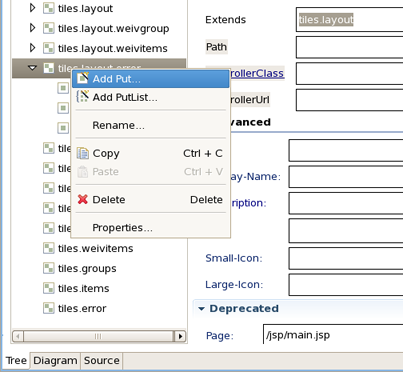Click the tiles.layout.weivgroup definition icon
The height and width of the screenshot is (372, 403).
49,28
